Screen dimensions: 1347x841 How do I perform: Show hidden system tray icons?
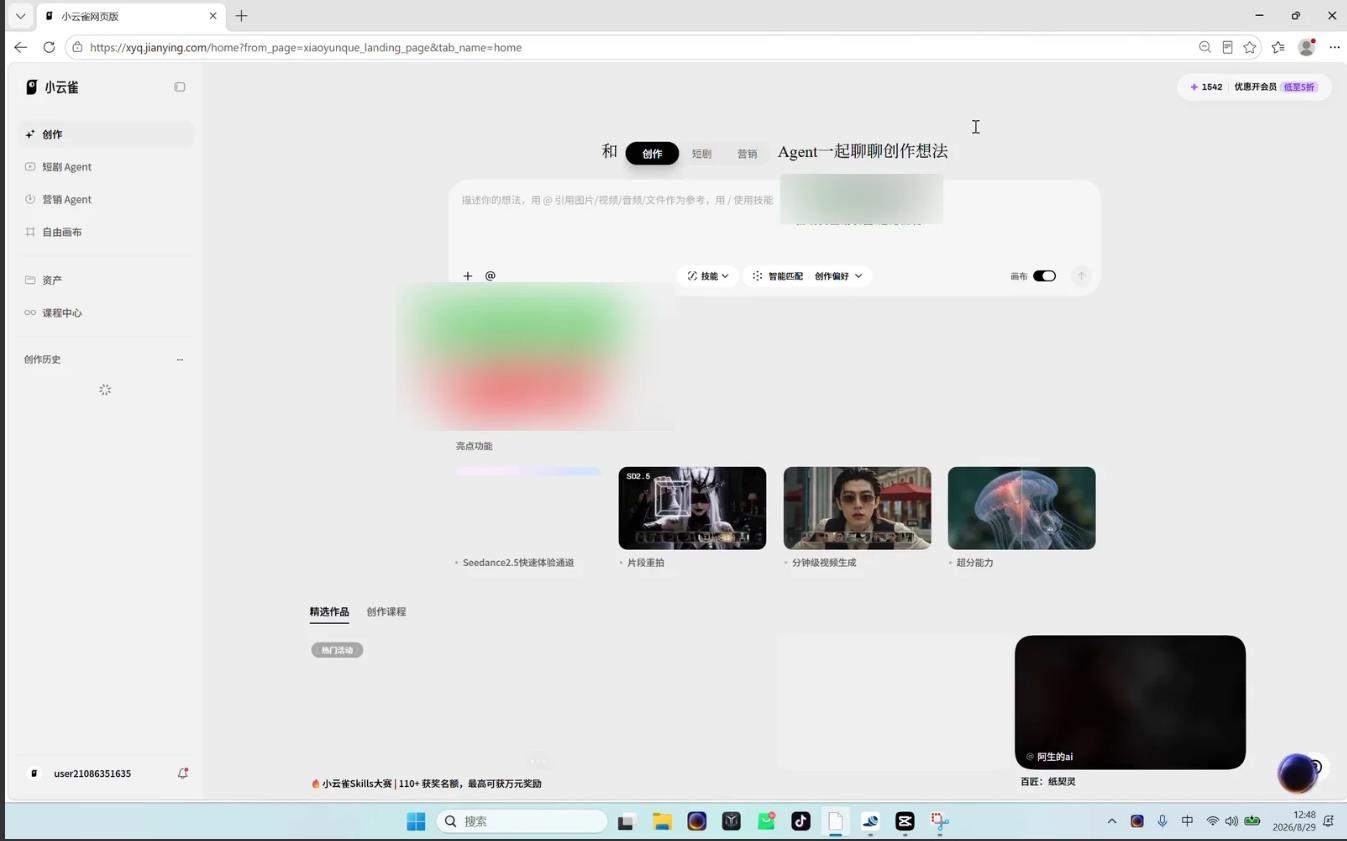click(x=1112, y=821)
